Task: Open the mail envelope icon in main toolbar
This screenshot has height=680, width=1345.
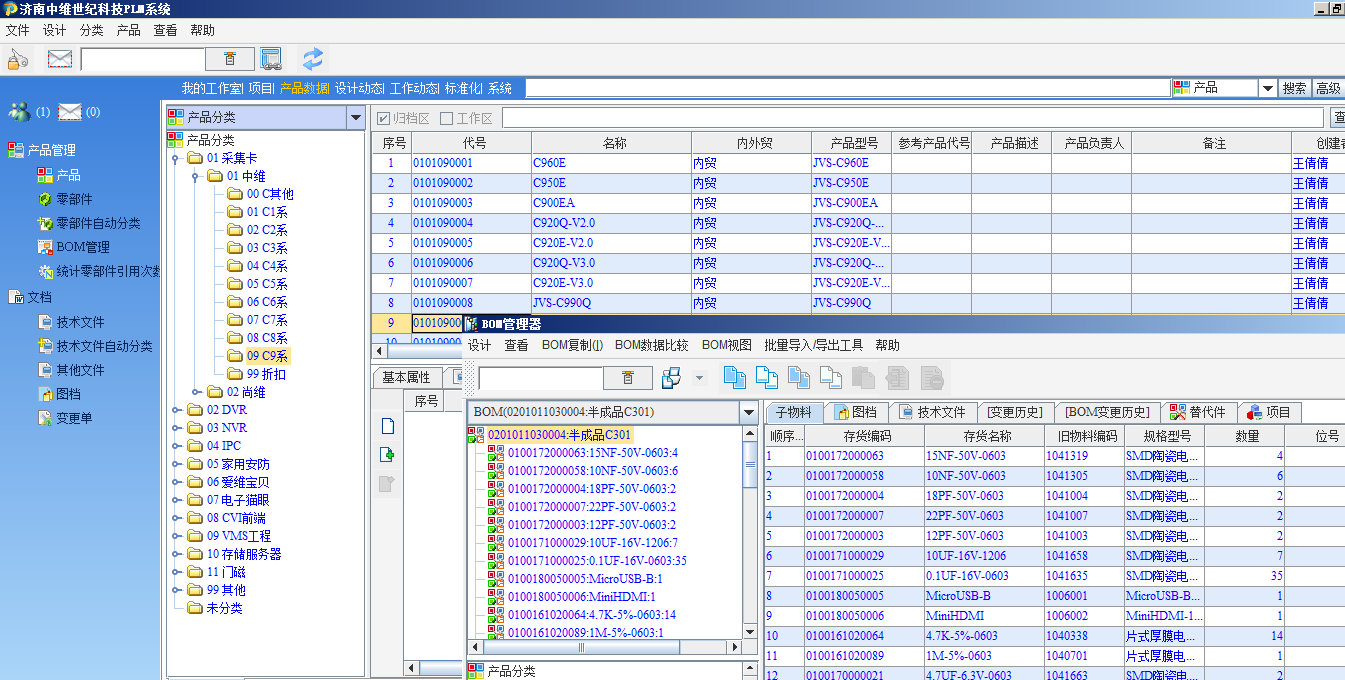Action: [x=60, y=59]
